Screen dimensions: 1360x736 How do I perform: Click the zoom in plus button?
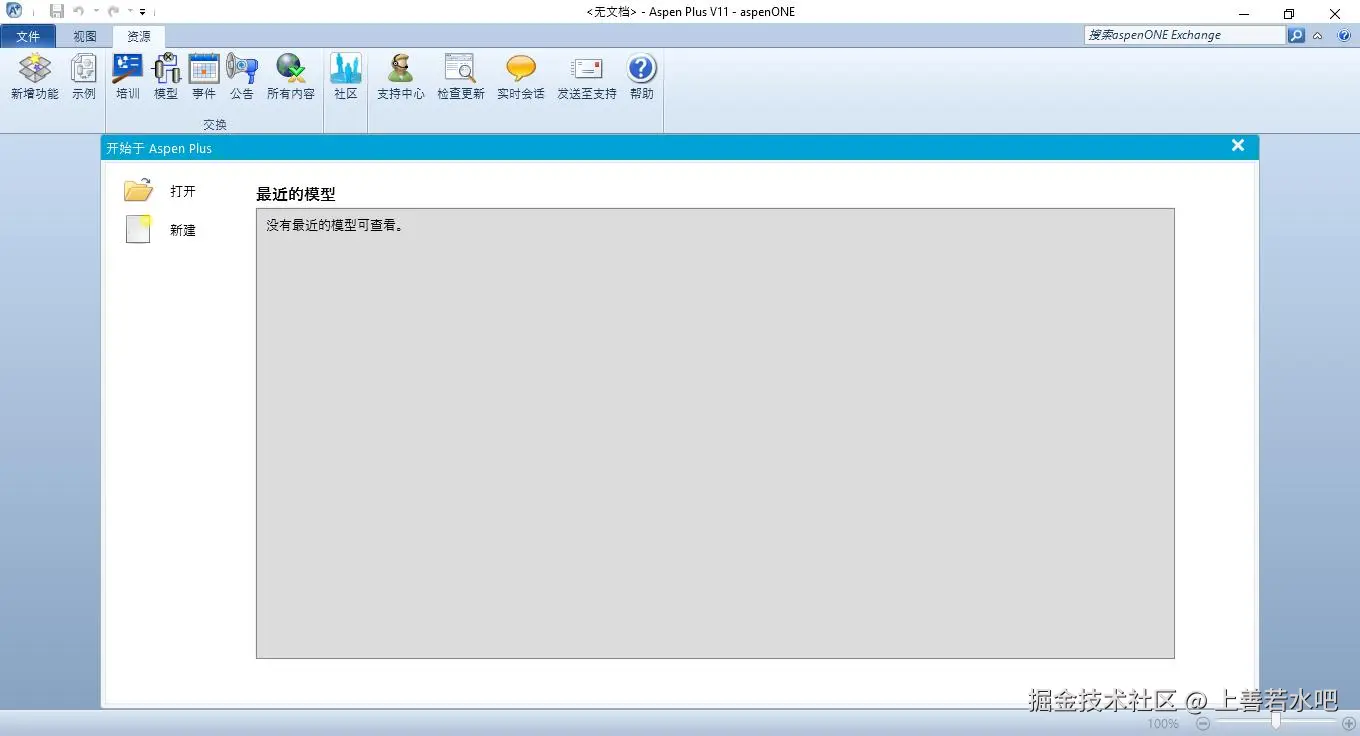point(1348,723)
